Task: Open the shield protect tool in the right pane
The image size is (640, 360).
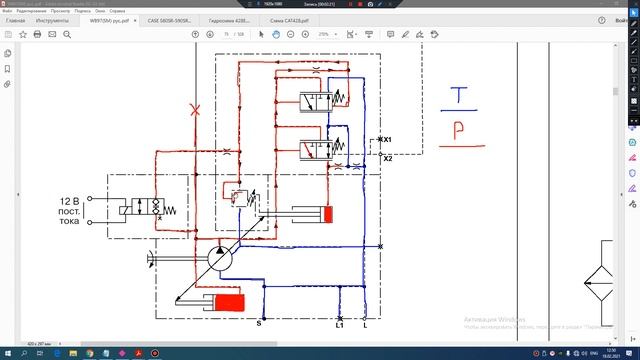Action: point(632,173)
